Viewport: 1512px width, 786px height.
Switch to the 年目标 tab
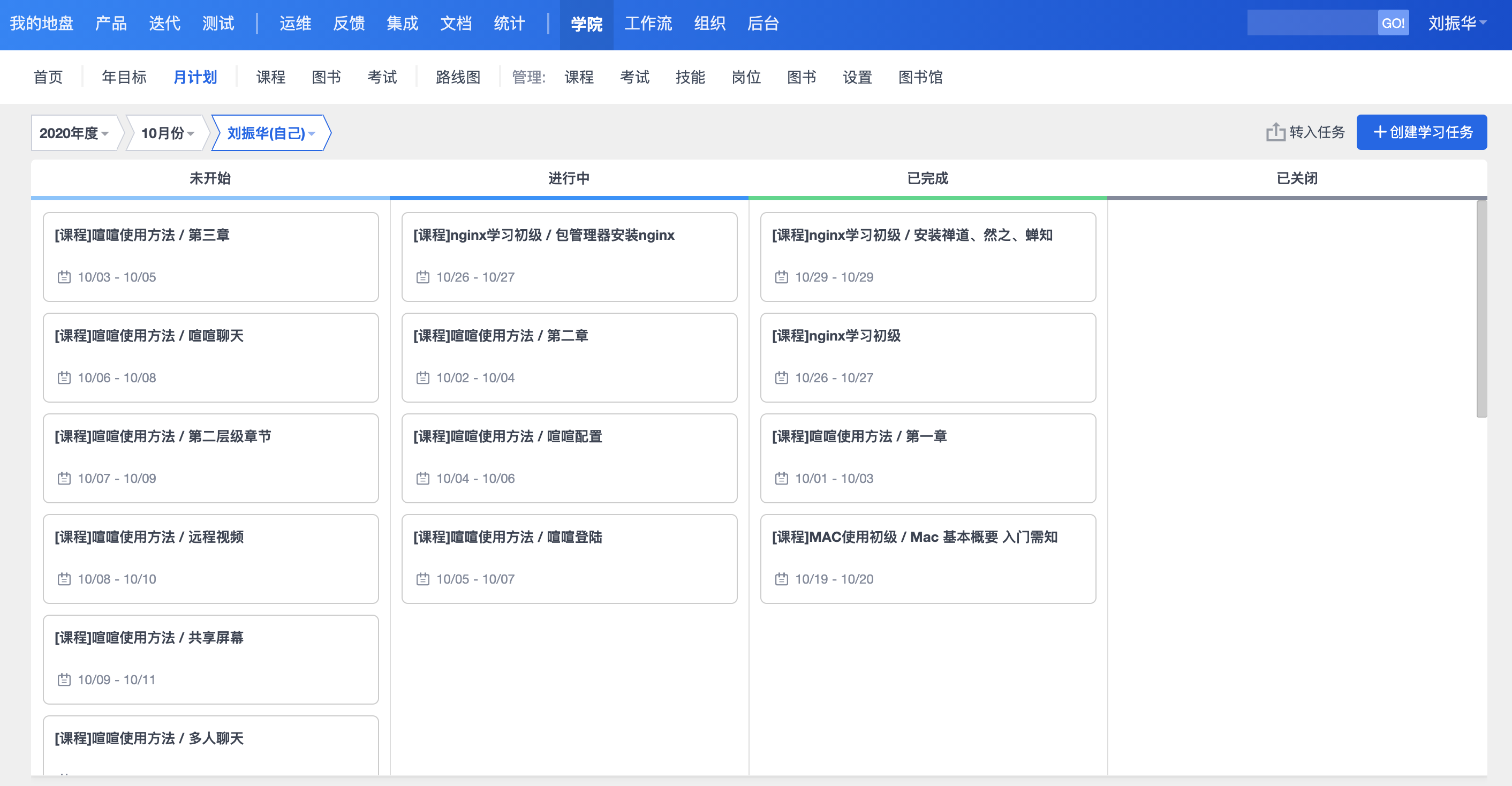point(124,77)
